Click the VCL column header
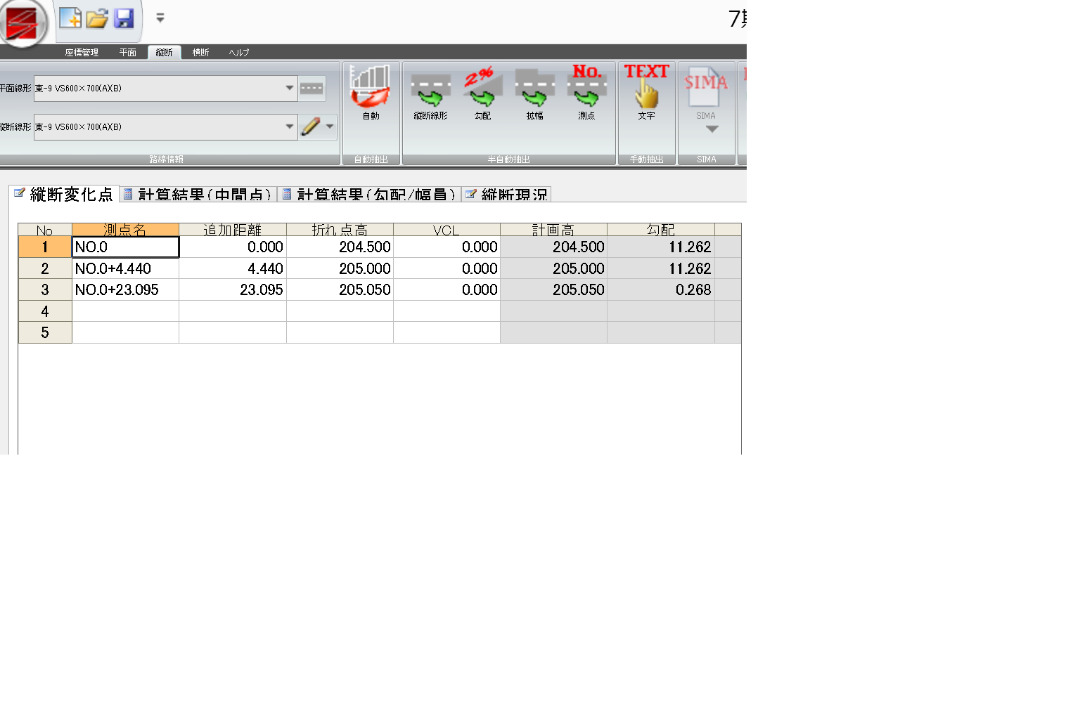Image resolution: width=1080 pixels, height=718 pixels. pos(446,229)
